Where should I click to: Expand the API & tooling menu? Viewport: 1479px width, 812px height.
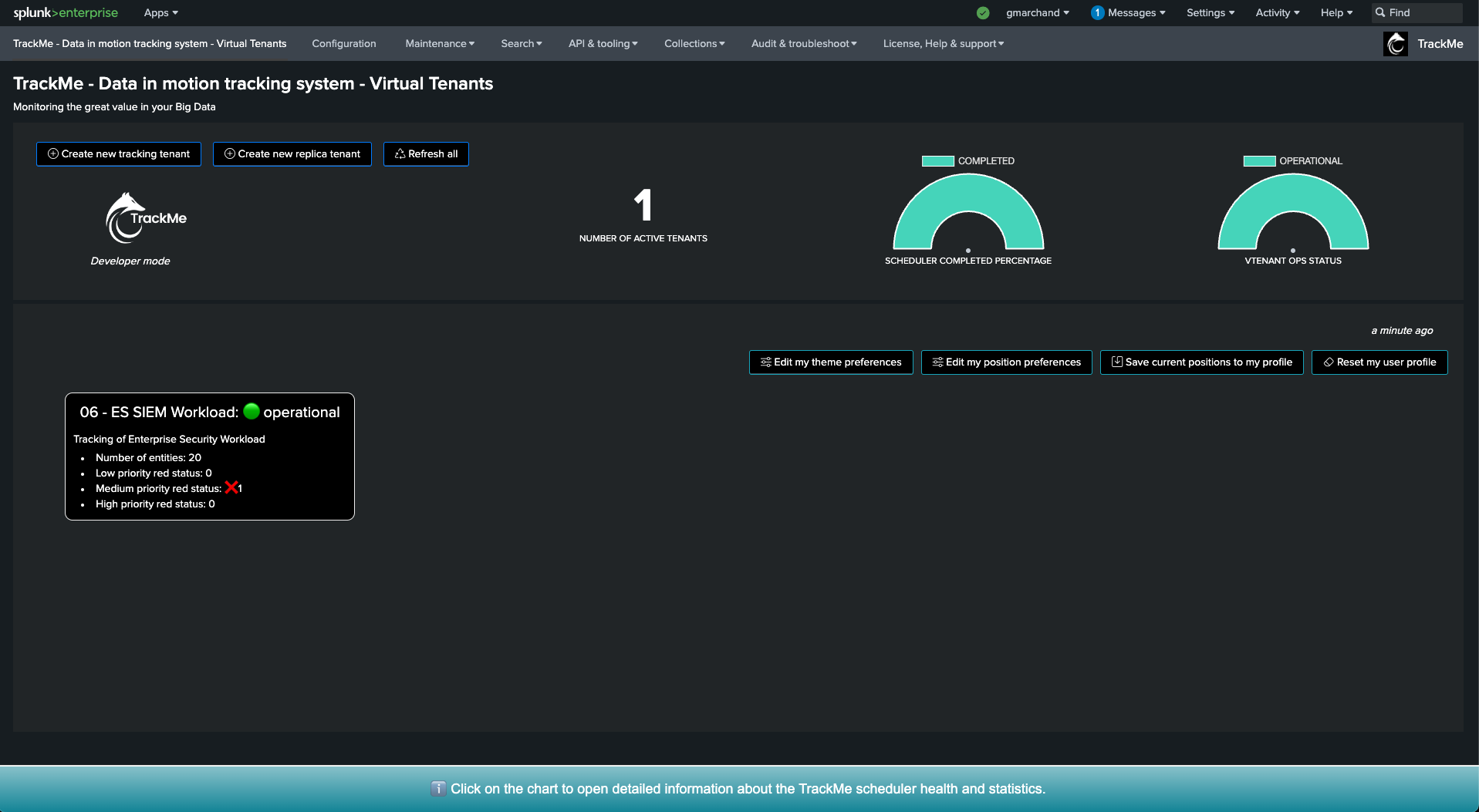click(603, 43)
